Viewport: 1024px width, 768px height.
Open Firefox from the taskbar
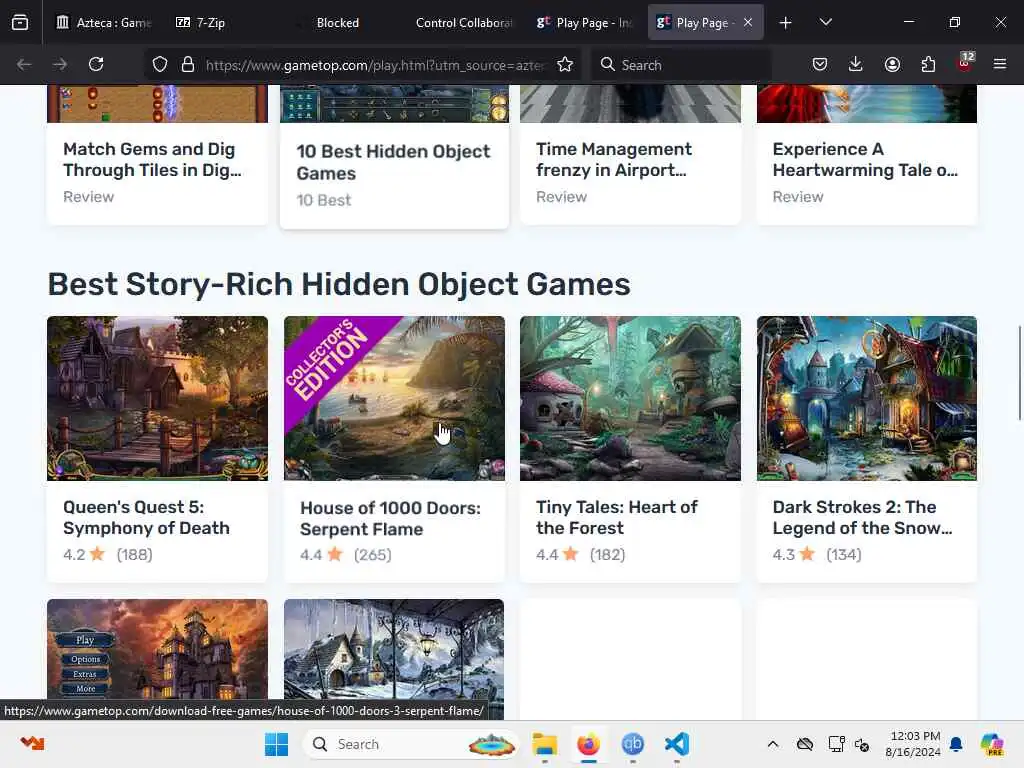588,744
